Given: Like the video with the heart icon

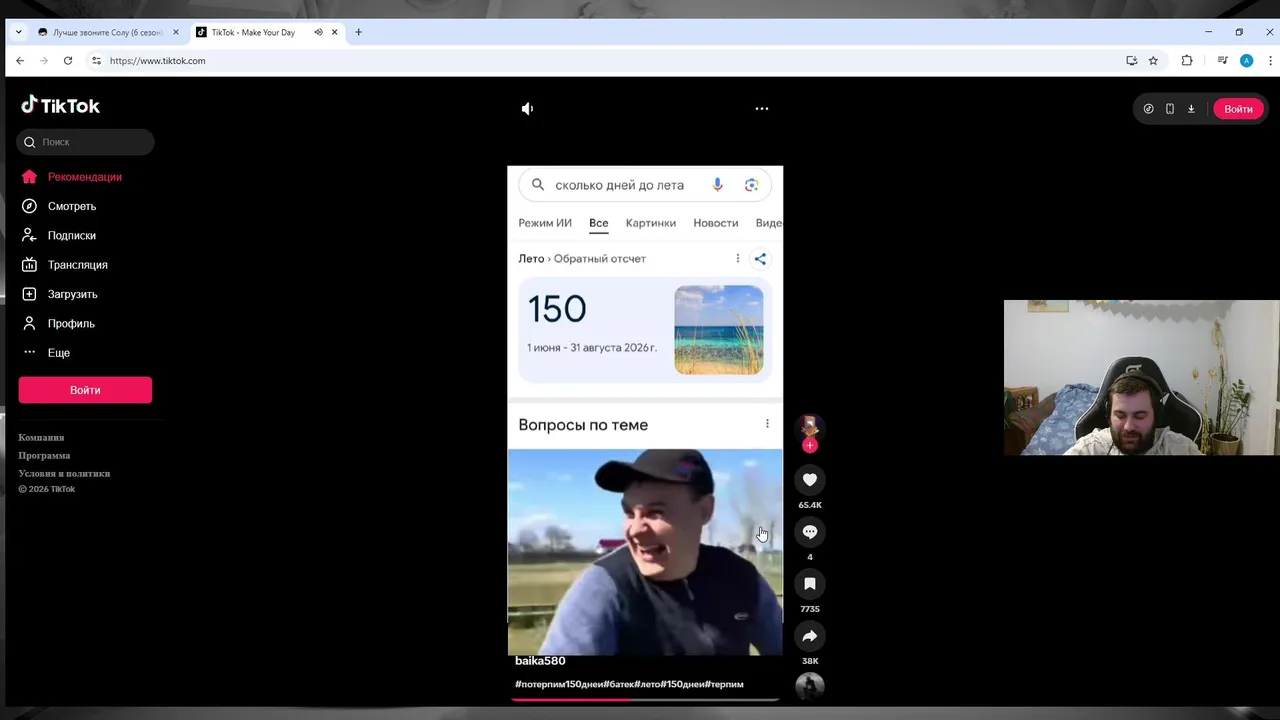Looking at the screenshot, I should point(810,480).
